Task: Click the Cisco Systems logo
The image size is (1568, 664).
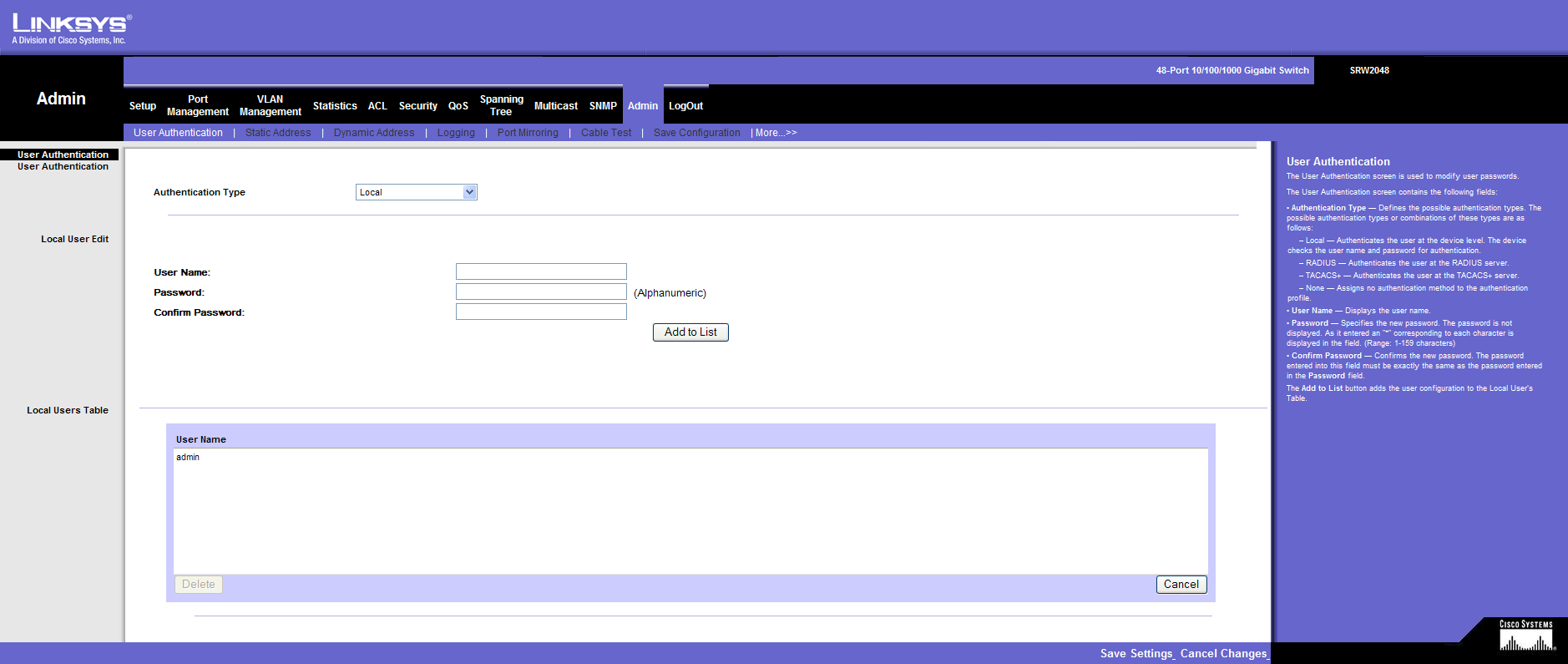Action: 1525,636
